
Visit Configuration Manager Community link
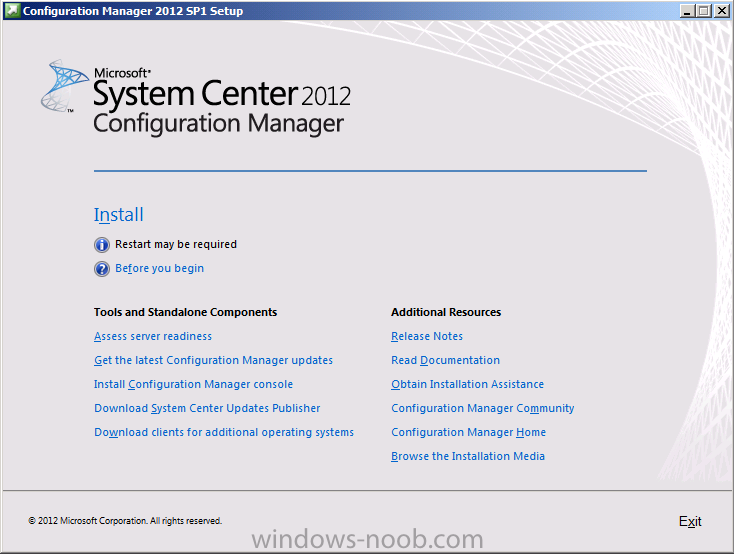coord(483,408)
